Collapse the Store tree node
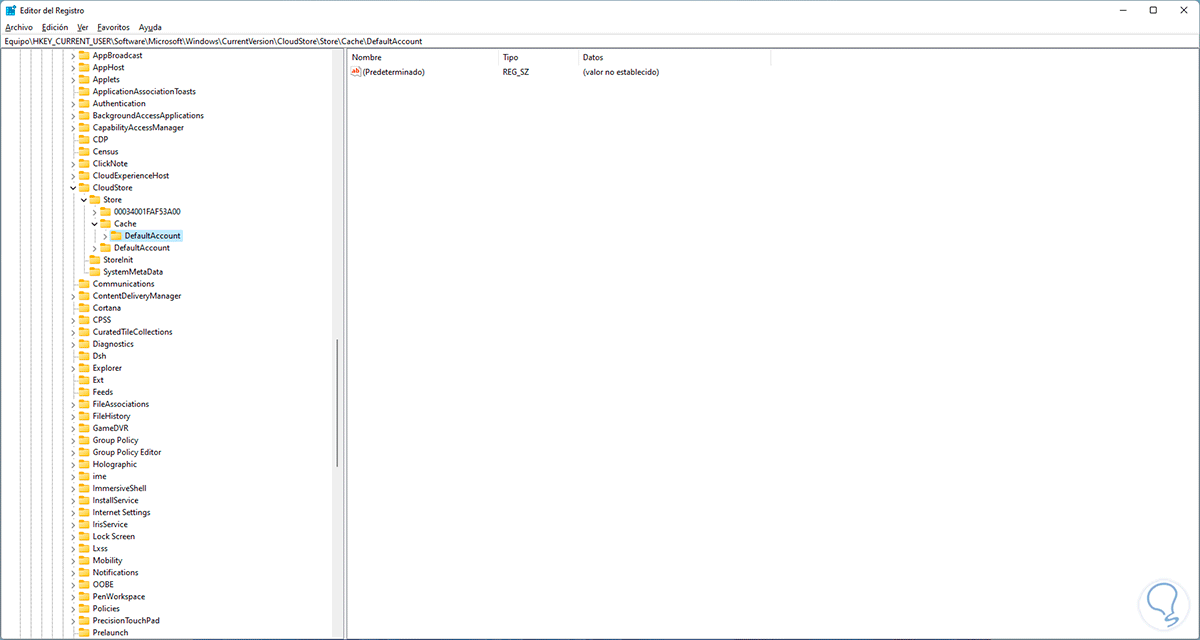The image size is (1200, 640). (x=84, y=199)
